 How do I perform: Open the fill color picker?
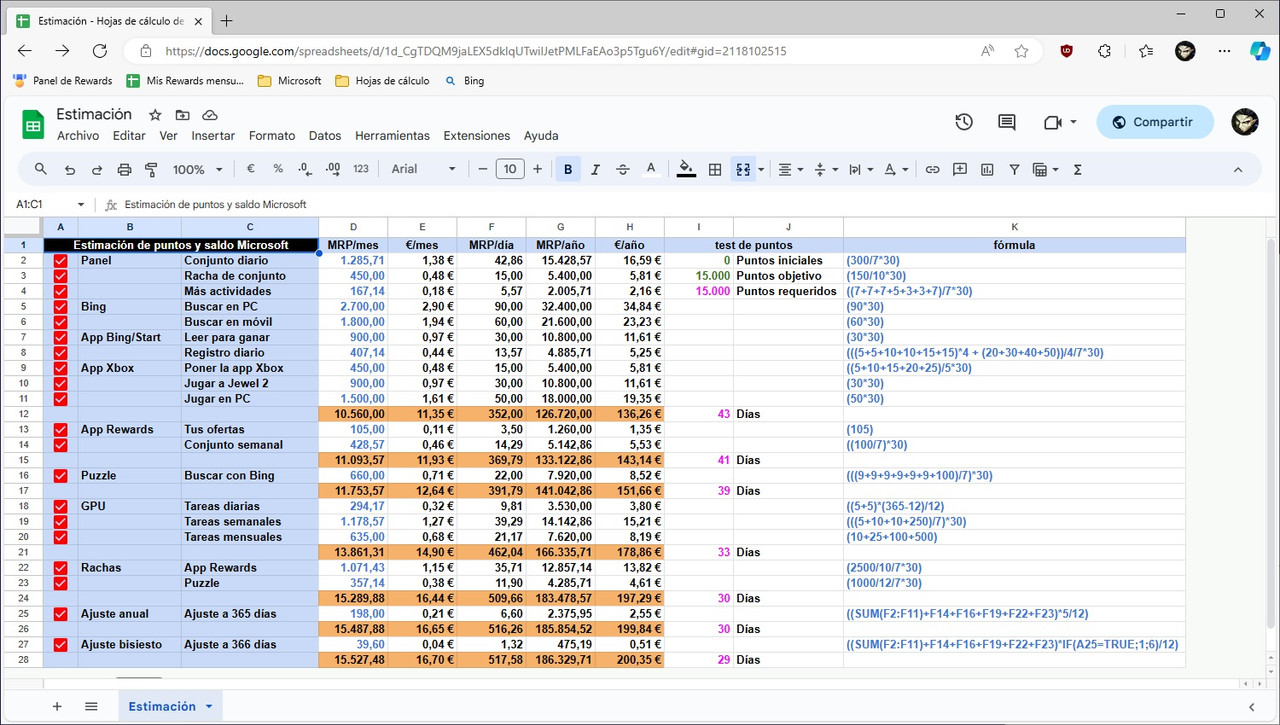tap(686, 169)
